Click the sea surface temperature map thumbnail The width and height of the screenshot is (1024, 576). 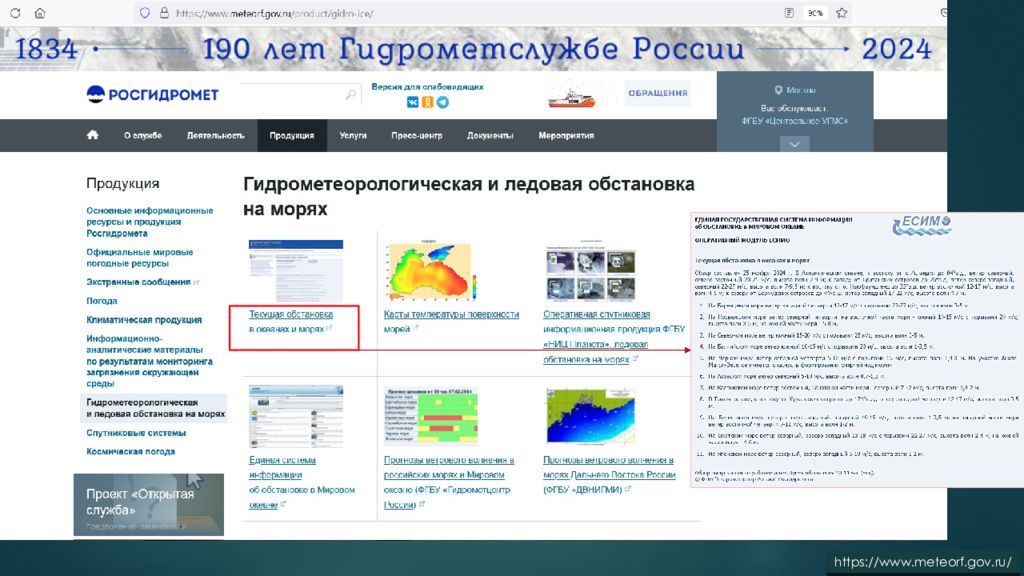click(431, 270)
